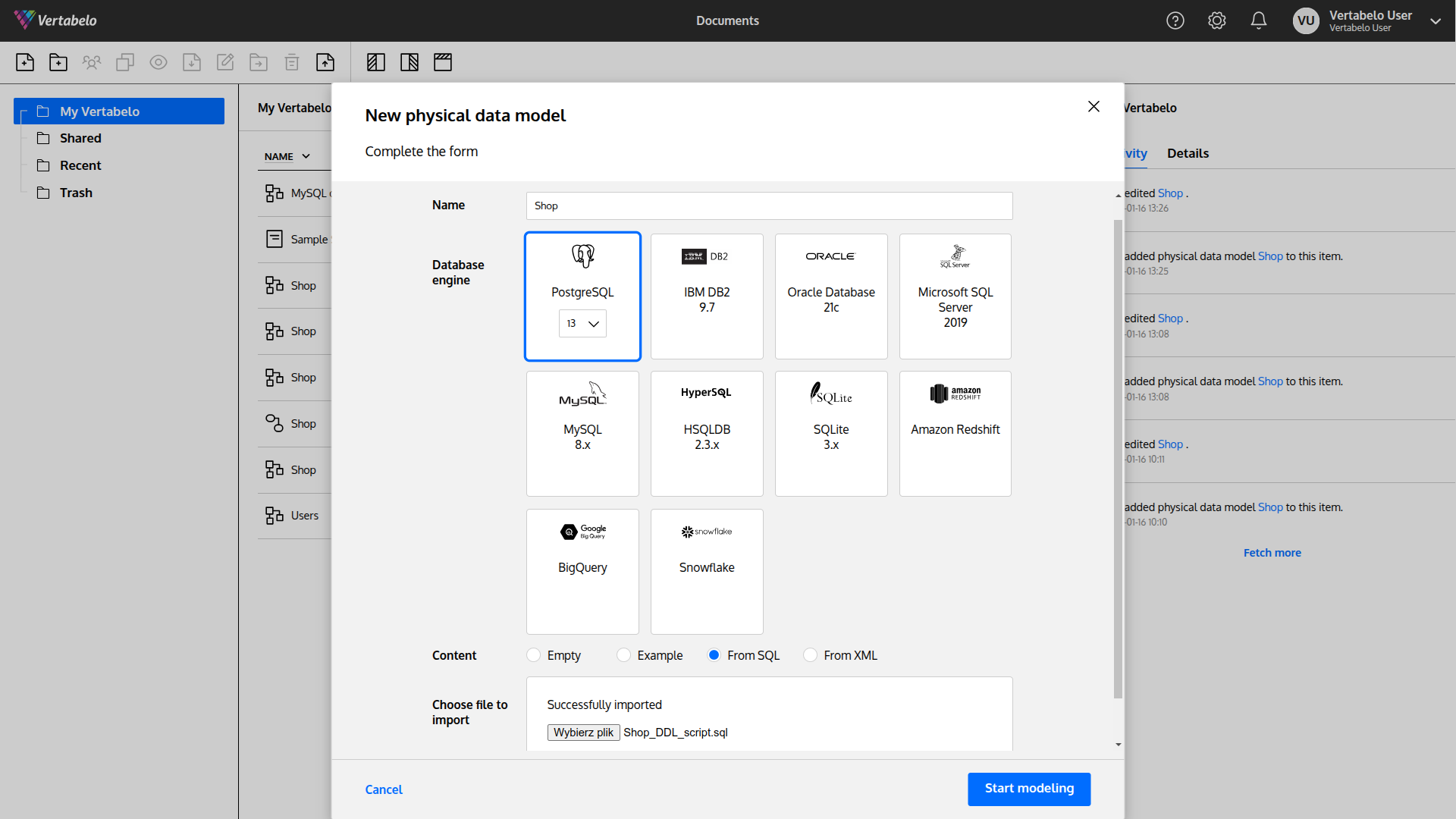Choose the From XML content option
1456x819 pixels.
[810, 654]
